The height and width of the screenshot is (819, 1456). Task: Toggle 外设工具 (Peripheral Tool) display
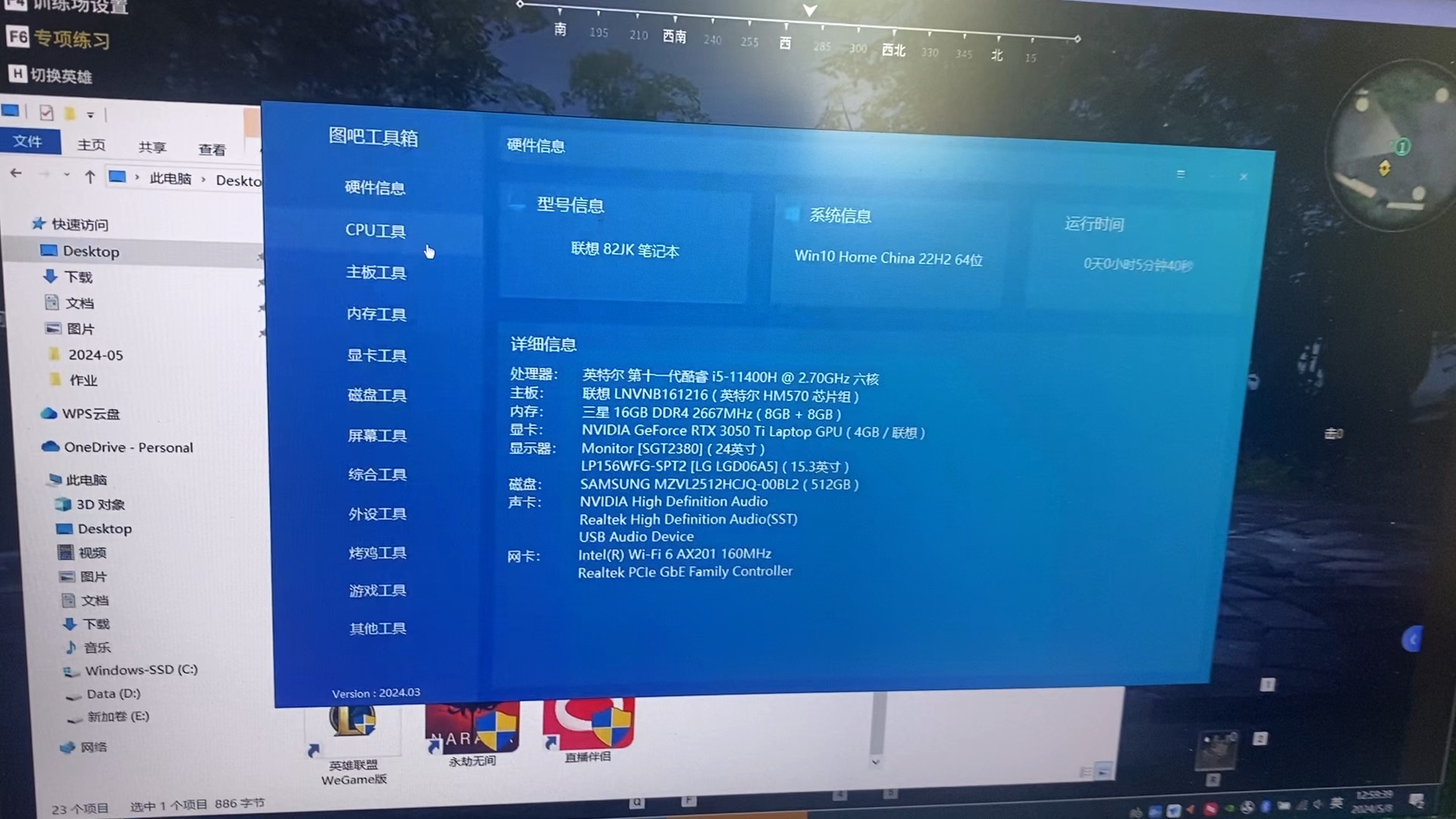[376, 512]
